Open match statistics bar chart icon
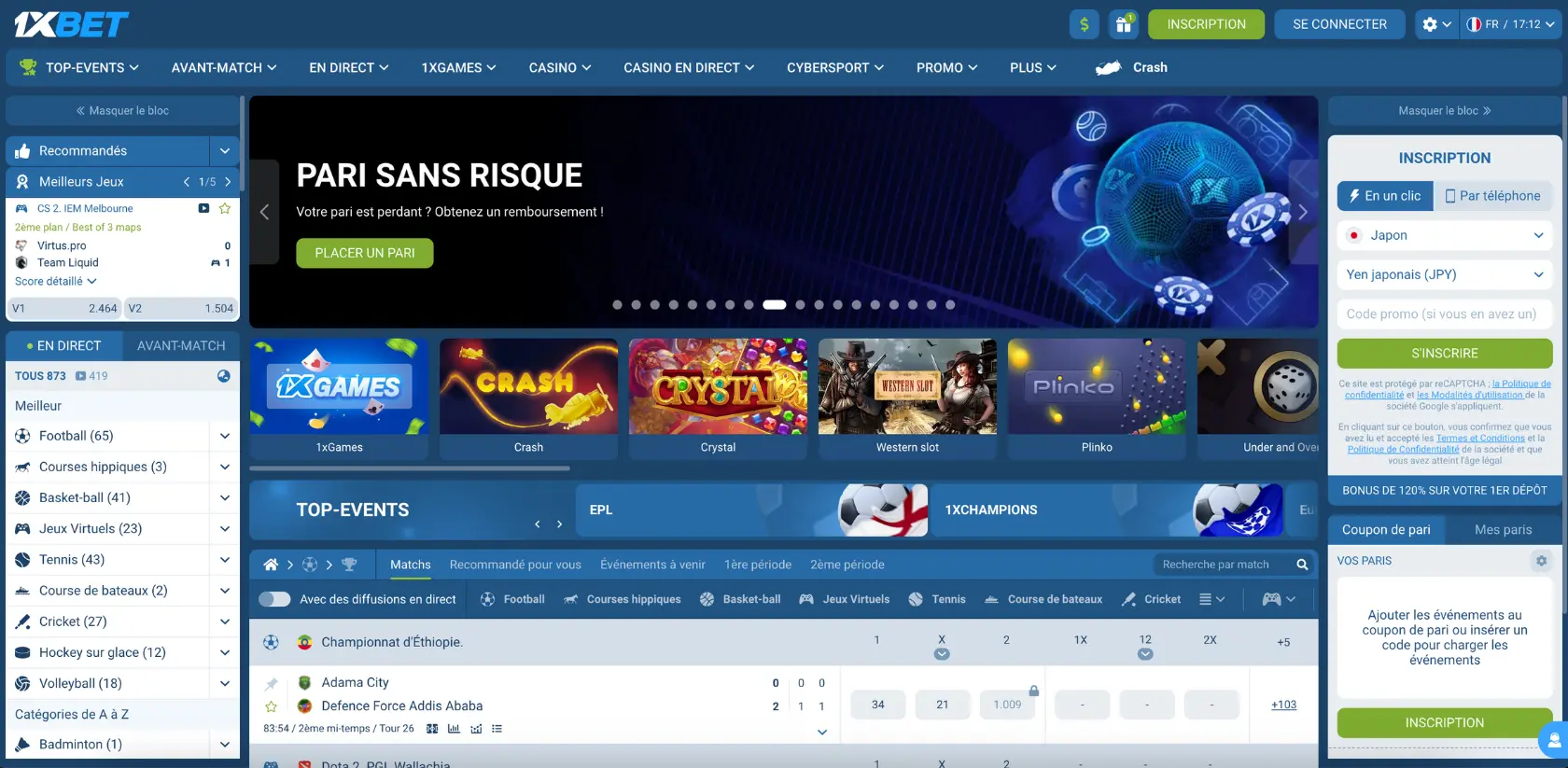This screenshot has width=1568, height=768. pos(454,729)
